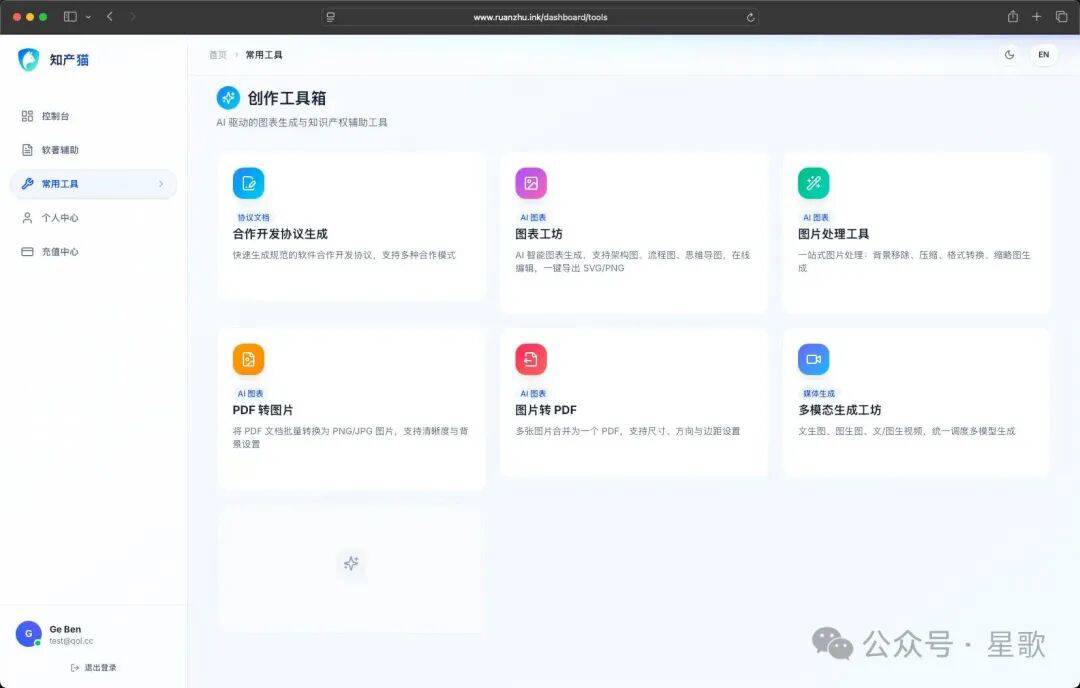Click the 知产猫 logo in sidebar

pyautogui.click(x=29, y=59)
